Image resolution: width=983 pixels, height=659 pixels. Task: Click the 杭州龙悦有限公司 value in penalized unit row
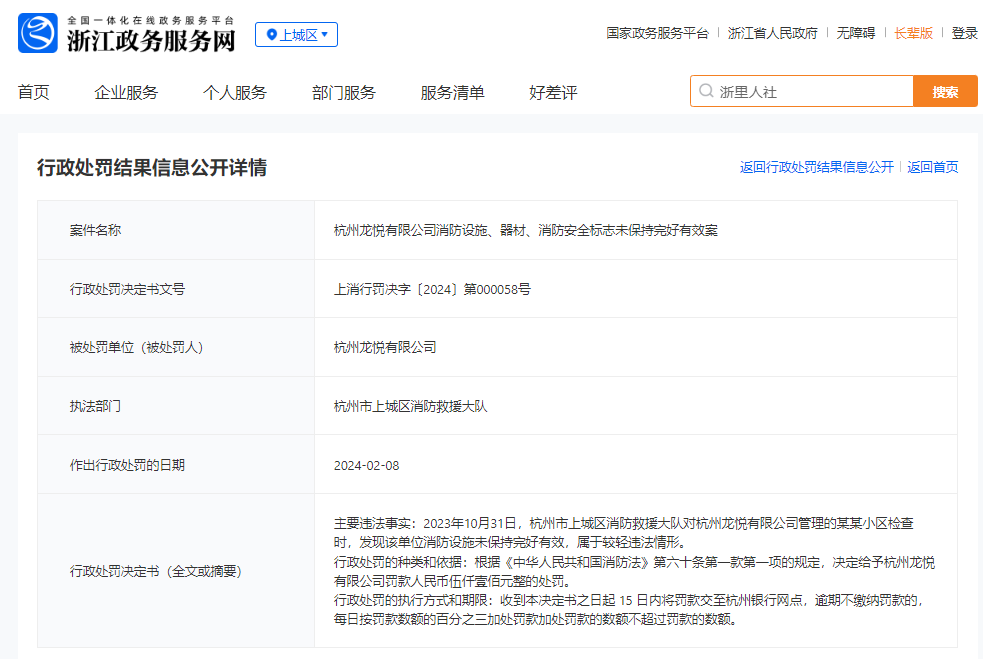click(385, 347)
